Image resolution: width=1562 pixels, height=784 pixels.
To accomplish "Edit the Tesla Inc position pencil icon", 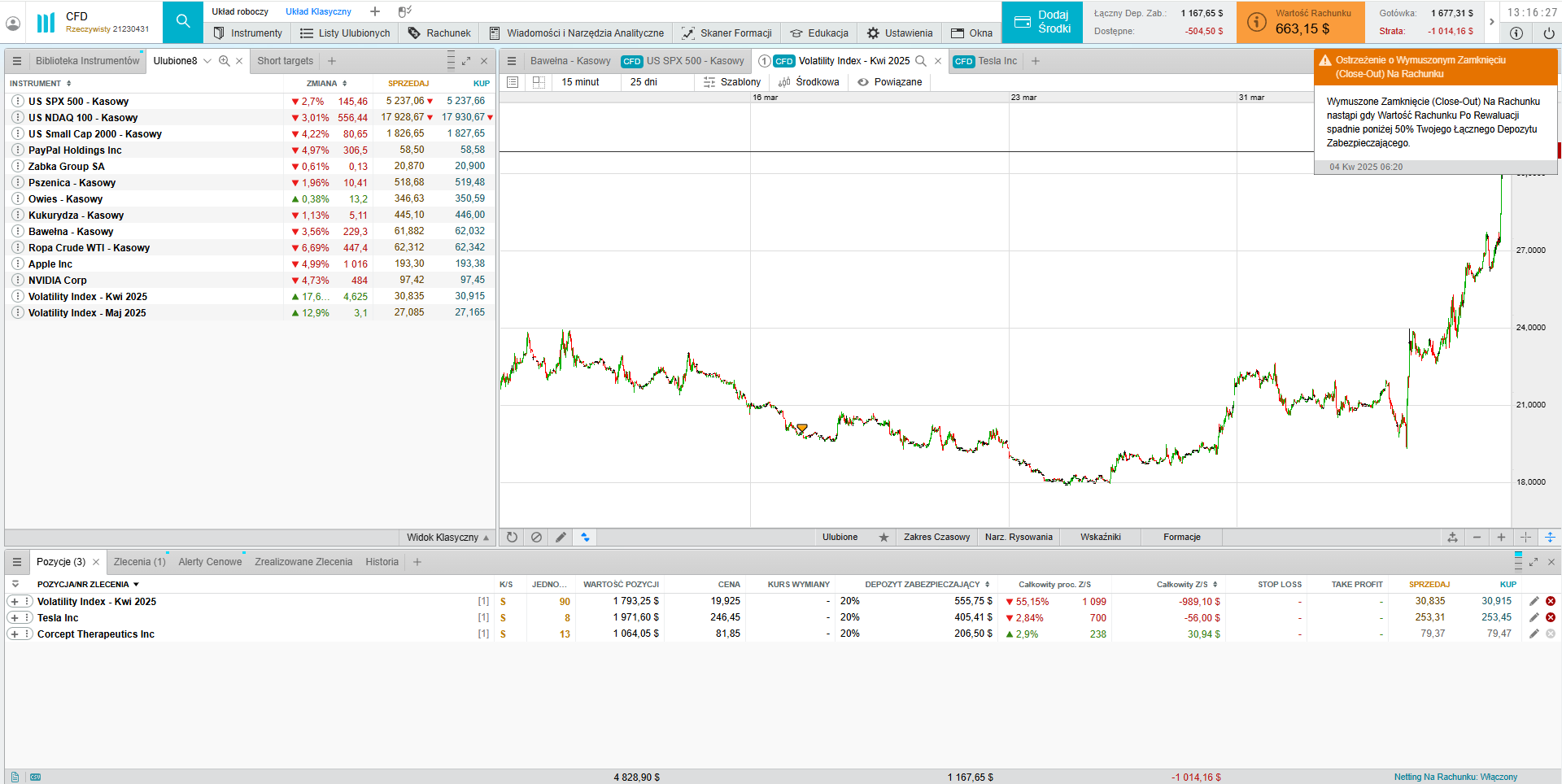I will (1534, 617).
